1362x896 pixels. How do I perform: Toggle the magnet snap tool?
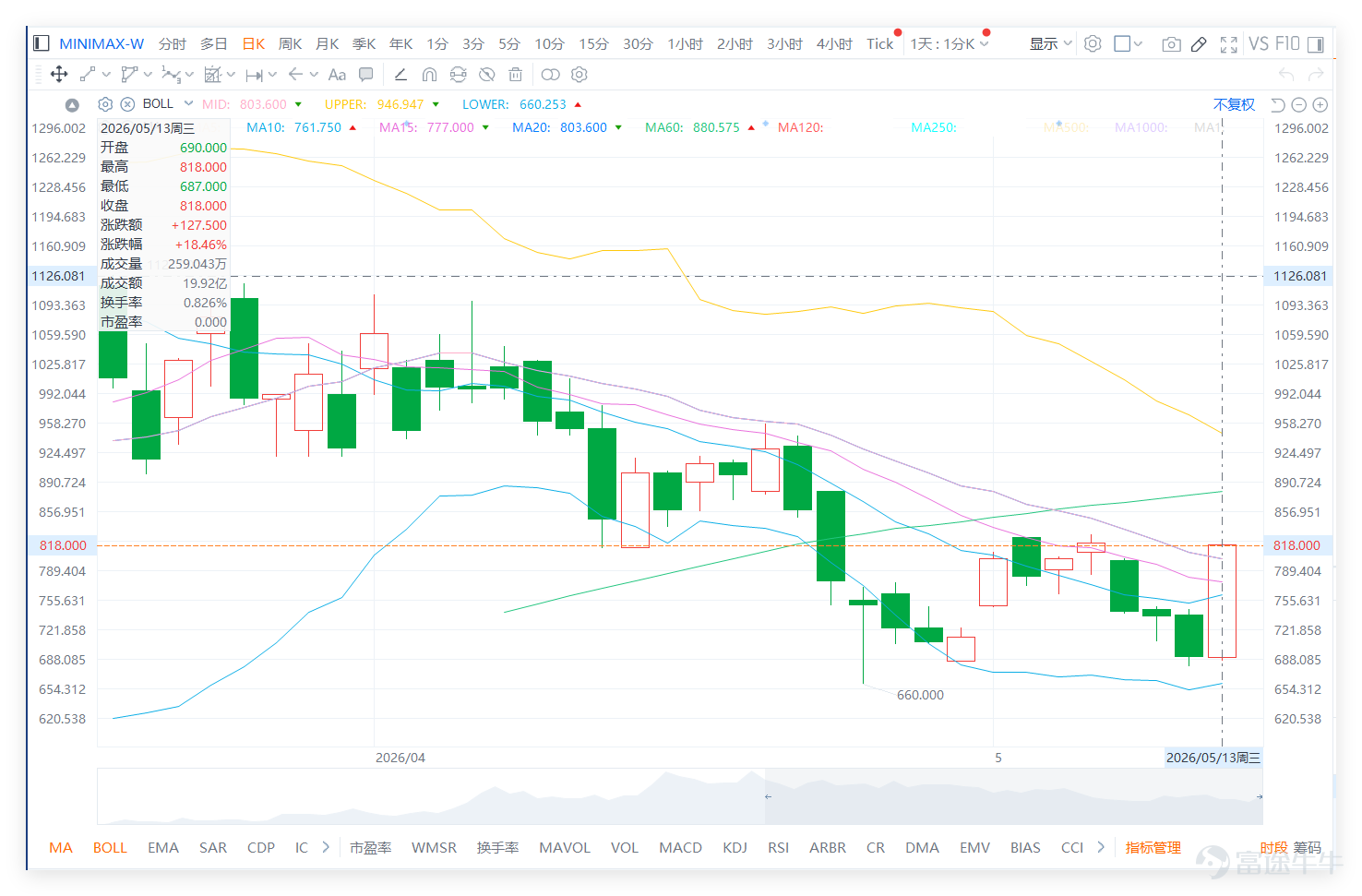point(429,75)
